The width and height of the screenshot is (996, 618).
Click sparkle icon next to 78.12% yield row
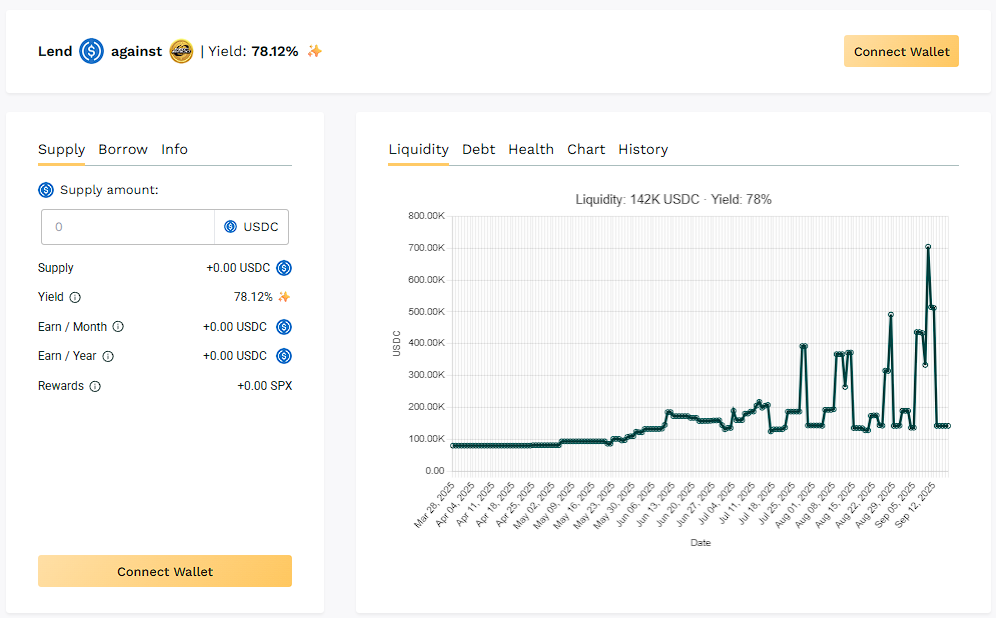tap(284, 297)
